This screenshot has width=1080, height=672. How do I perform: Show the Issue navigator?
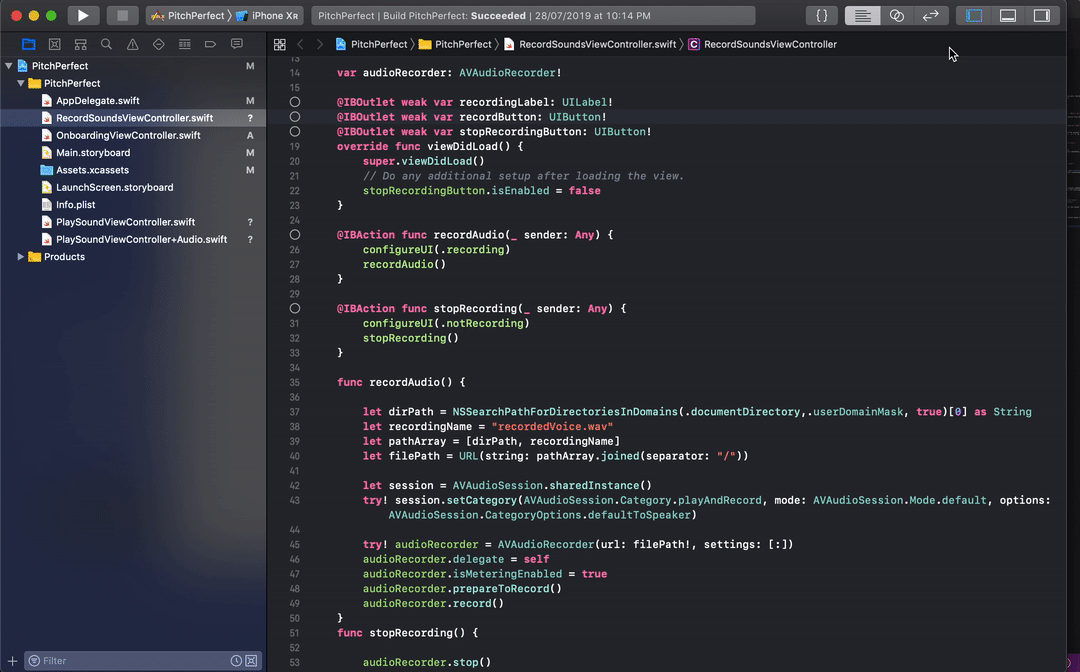pyautogui.click(x=132, y=44)
